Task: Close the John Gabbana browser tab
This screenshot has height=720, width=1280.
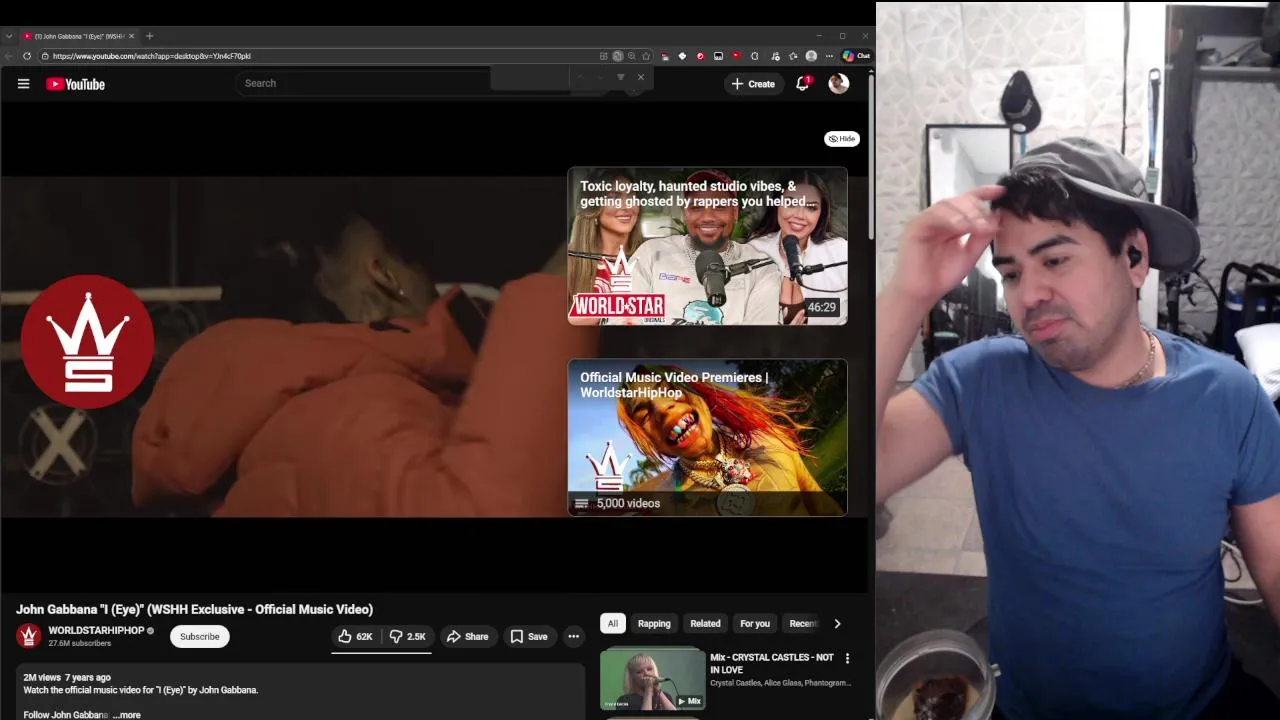Action: [x=131, y=36]
